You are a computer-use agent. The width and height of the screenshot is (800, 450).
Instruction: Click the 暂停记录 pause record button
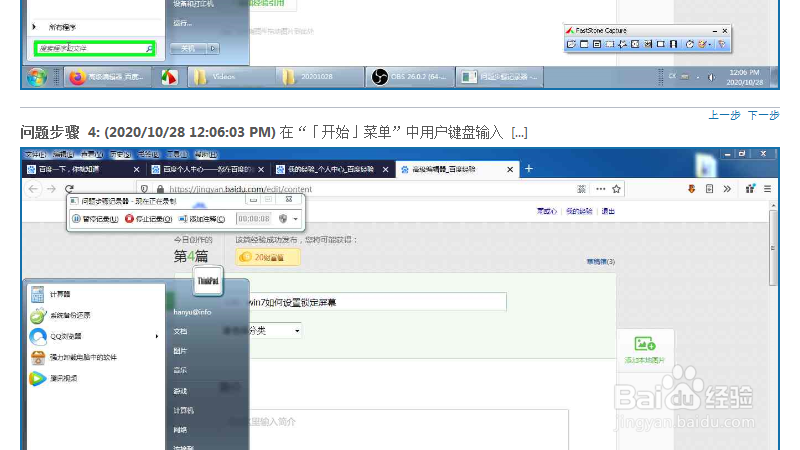pos(95,219)
